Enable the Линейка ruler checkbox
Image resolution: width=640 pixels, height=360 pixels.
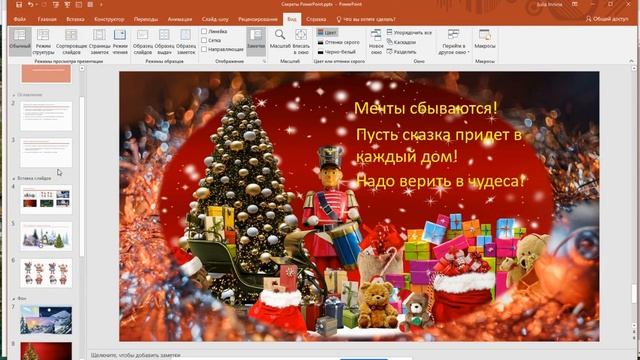tap(204, 31)
